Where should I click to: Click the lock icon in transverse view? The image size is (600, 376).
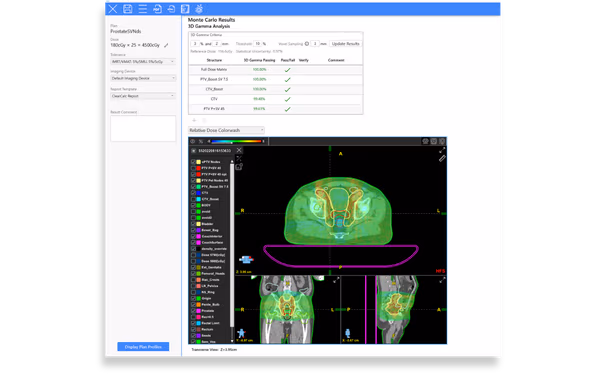tap(239, 167)
